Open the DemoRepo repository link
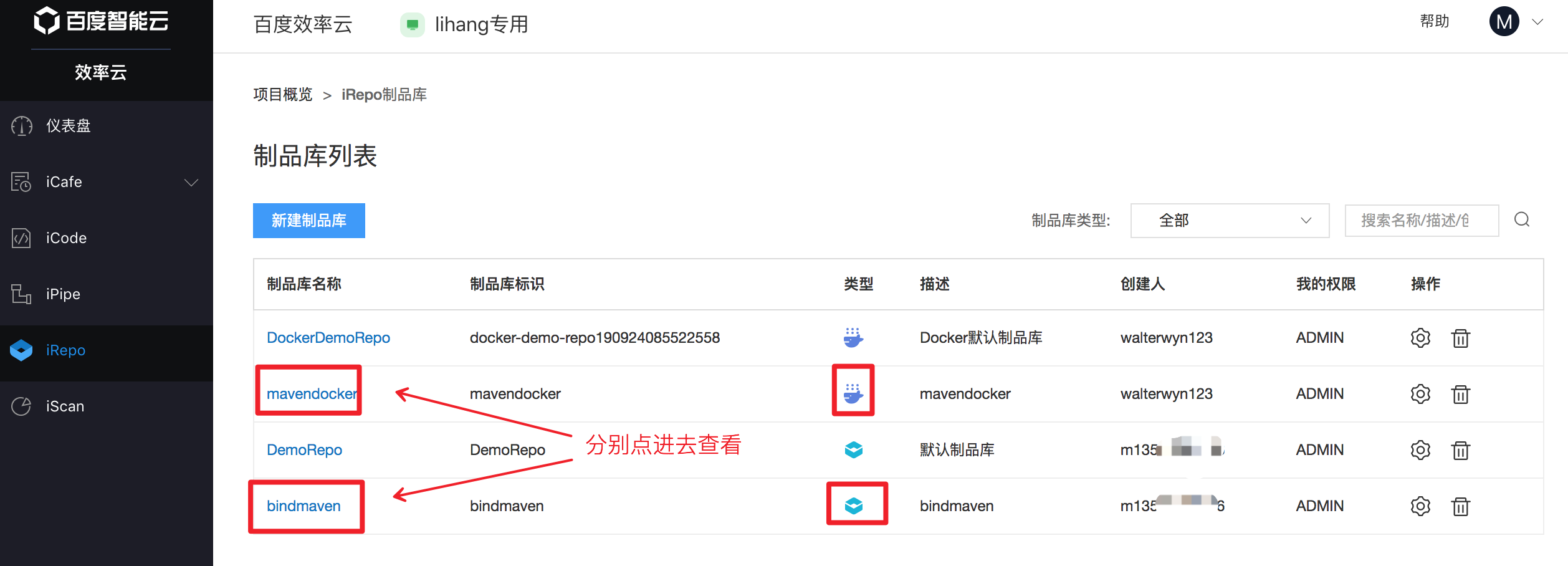Viewport: 1568px width, 566px height. pyautogui.click(x=304, y=450)
